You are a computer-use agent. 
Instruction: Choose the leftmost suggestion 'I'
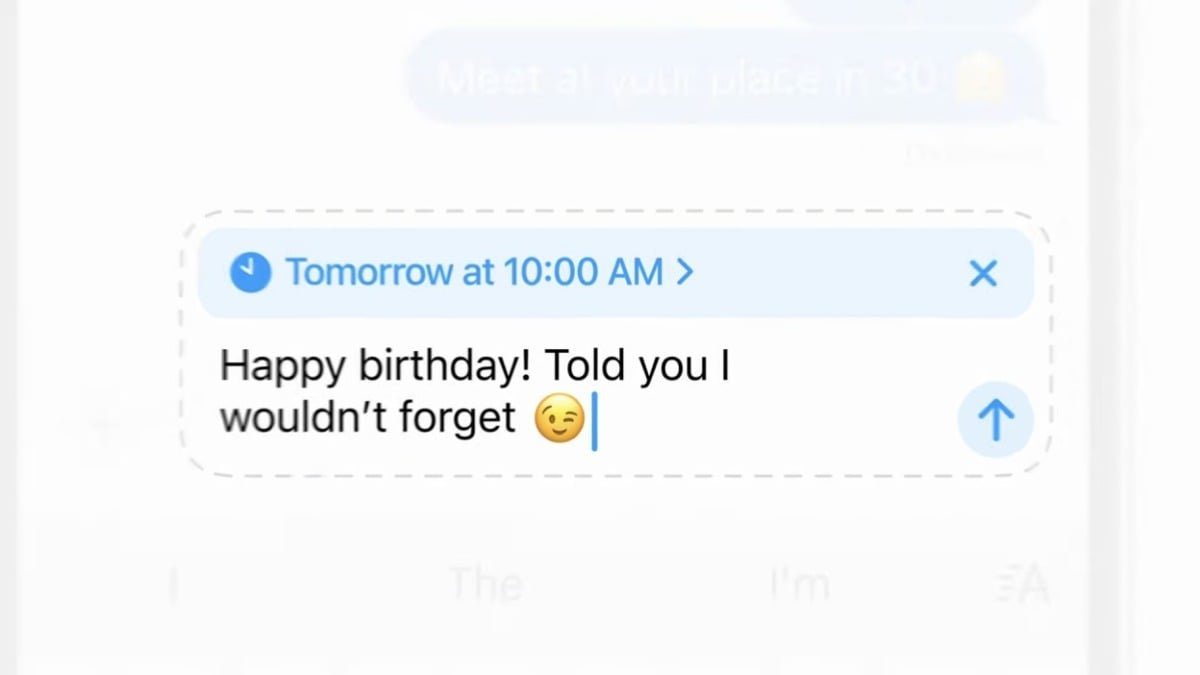(172, 585)
